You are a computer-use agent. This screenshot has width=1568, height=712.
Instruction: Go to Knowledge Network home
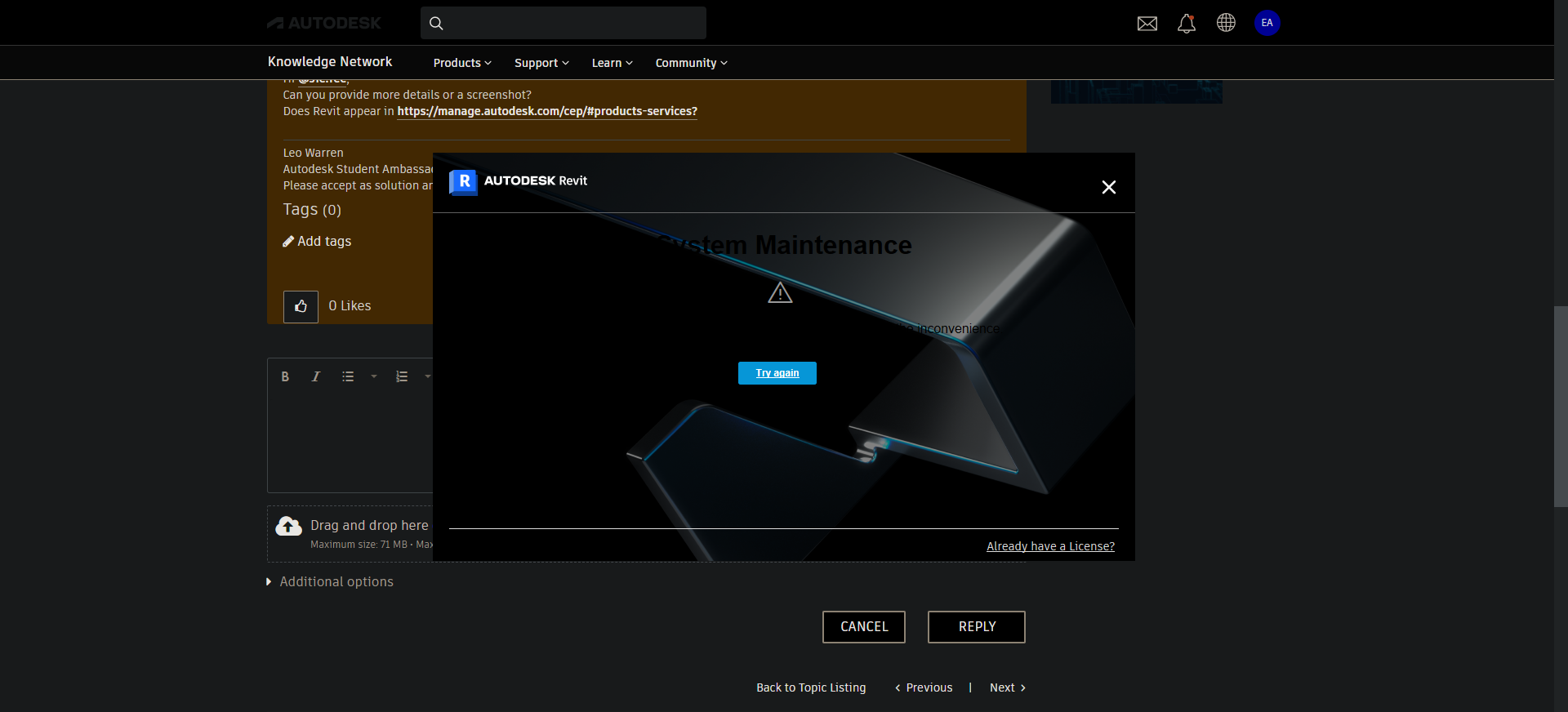[330, 62]
